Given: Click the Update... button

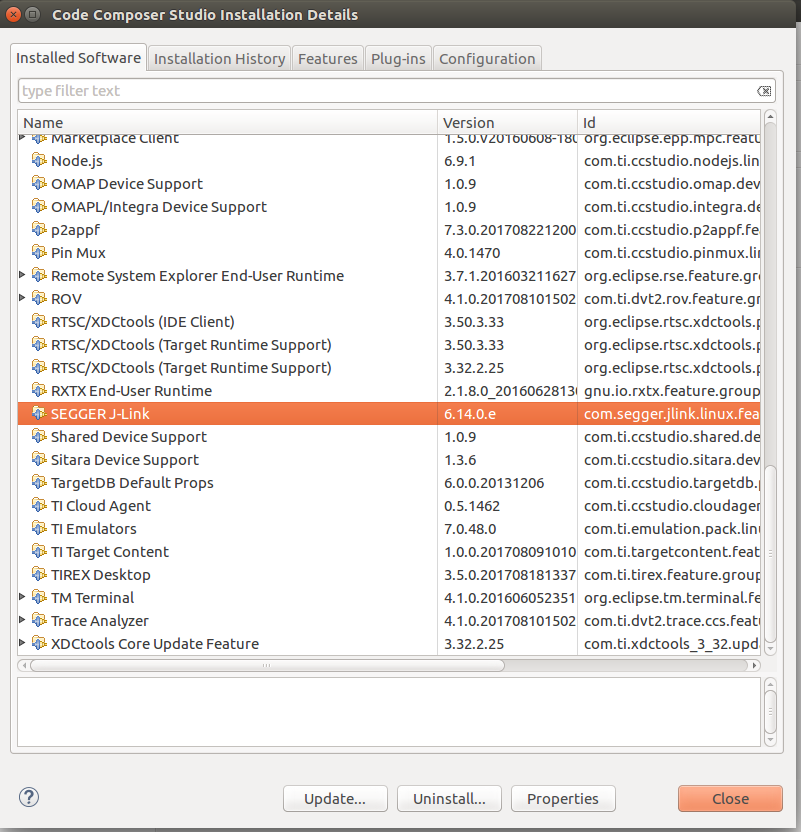Looking at the screenshot, I should pos(335,799).
